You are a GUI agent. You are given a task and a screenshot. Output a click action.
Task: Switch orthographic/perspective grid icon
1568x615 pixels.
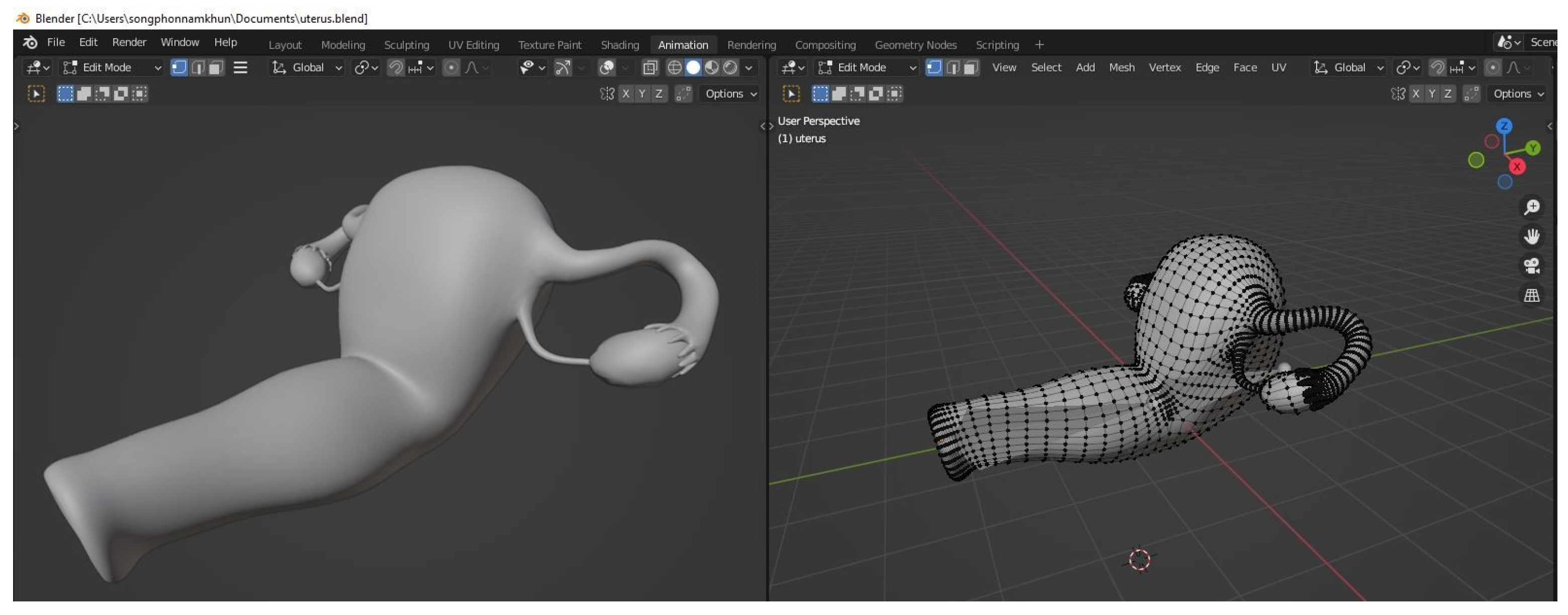click(1531, 296)
